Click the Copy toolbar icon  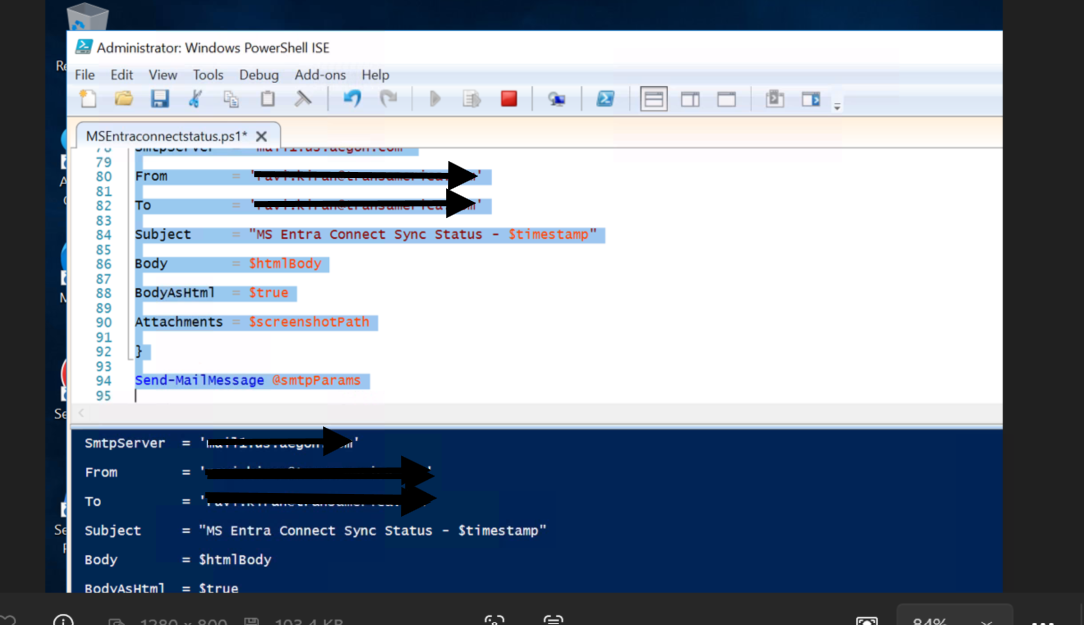231,99
